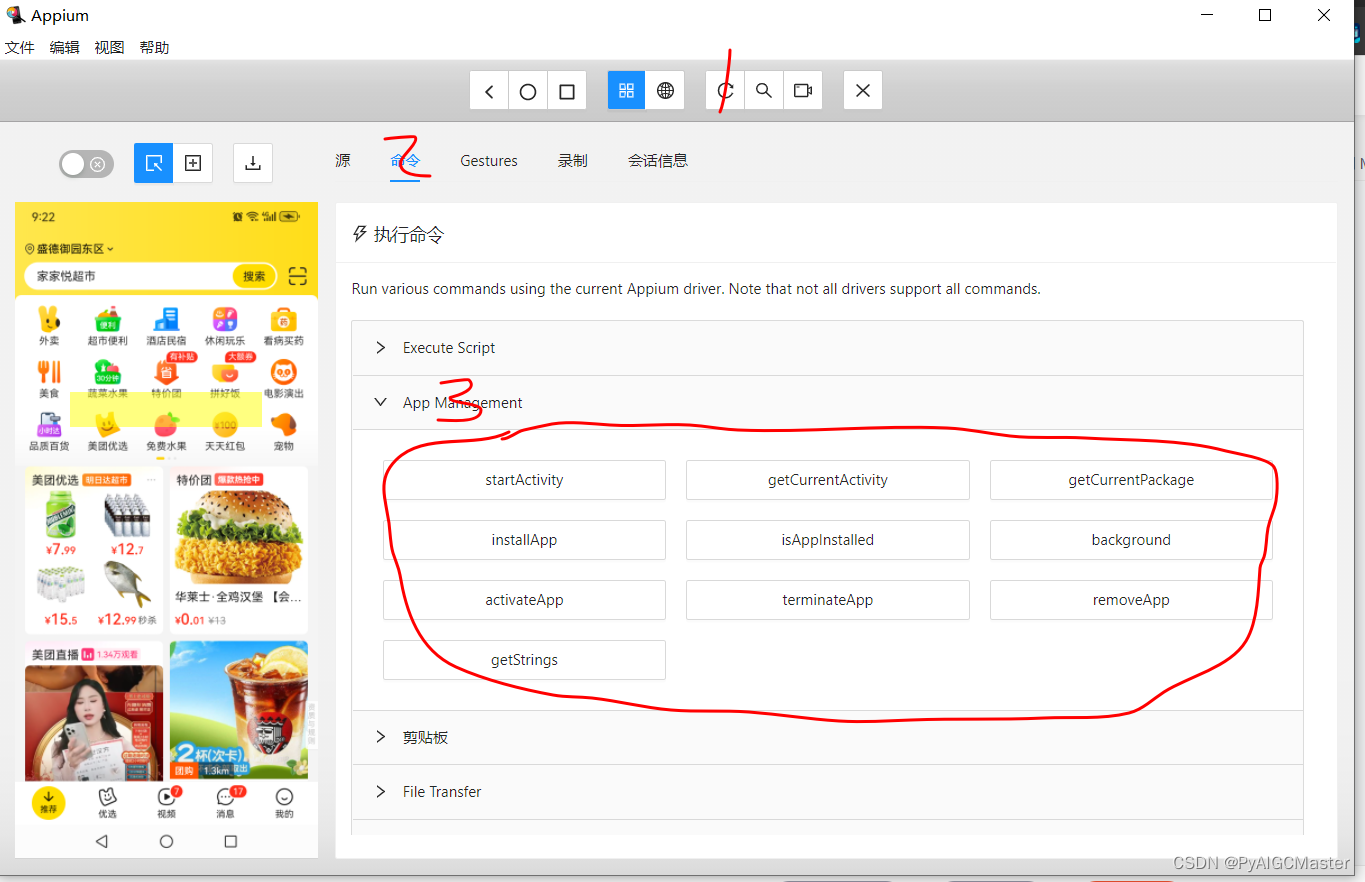Tap the 我的 bottom tab in phone
1365x882 pixels.
285,803
